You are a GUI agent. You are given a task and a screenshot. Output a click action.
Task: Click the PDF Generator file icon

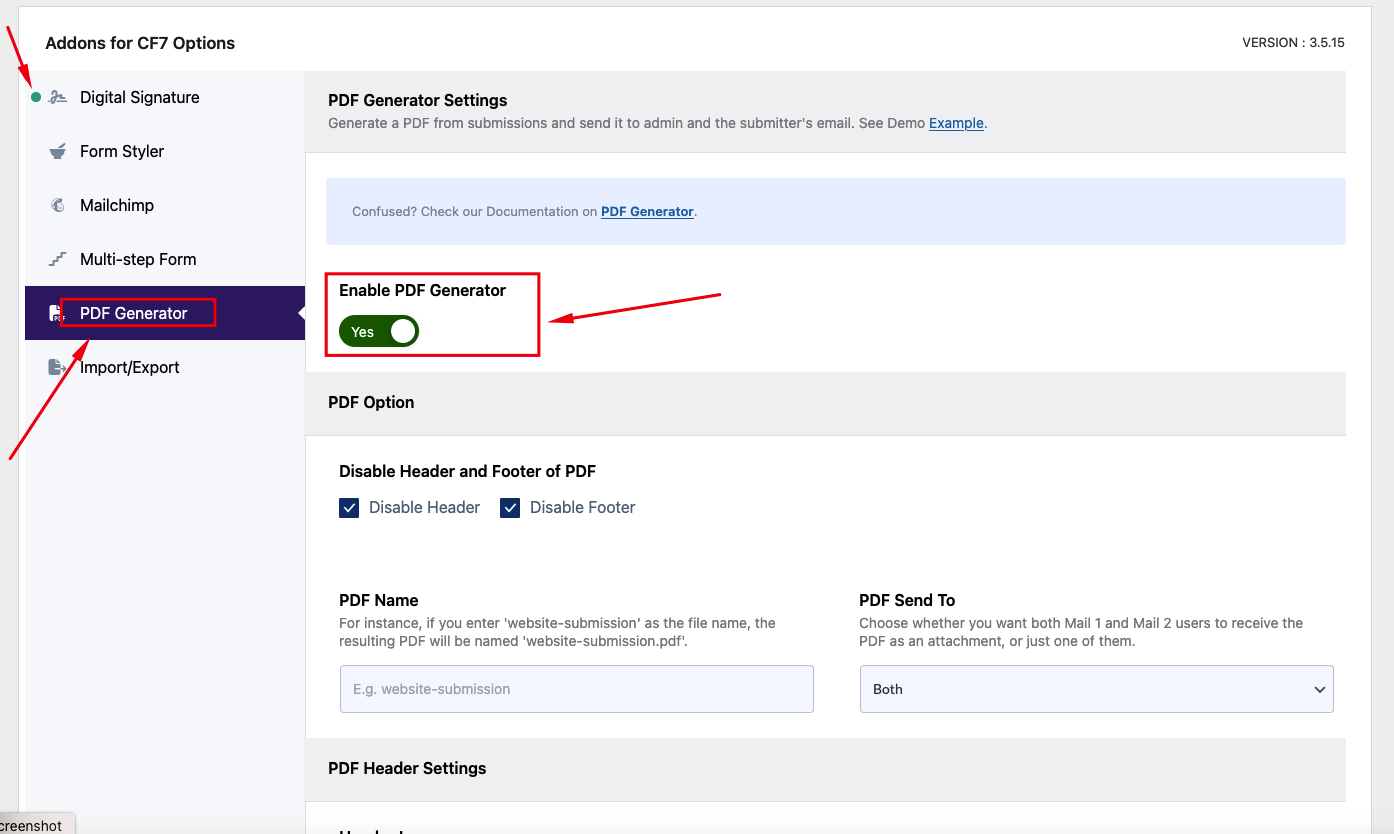pyautogui.click(x=57, y=313)
